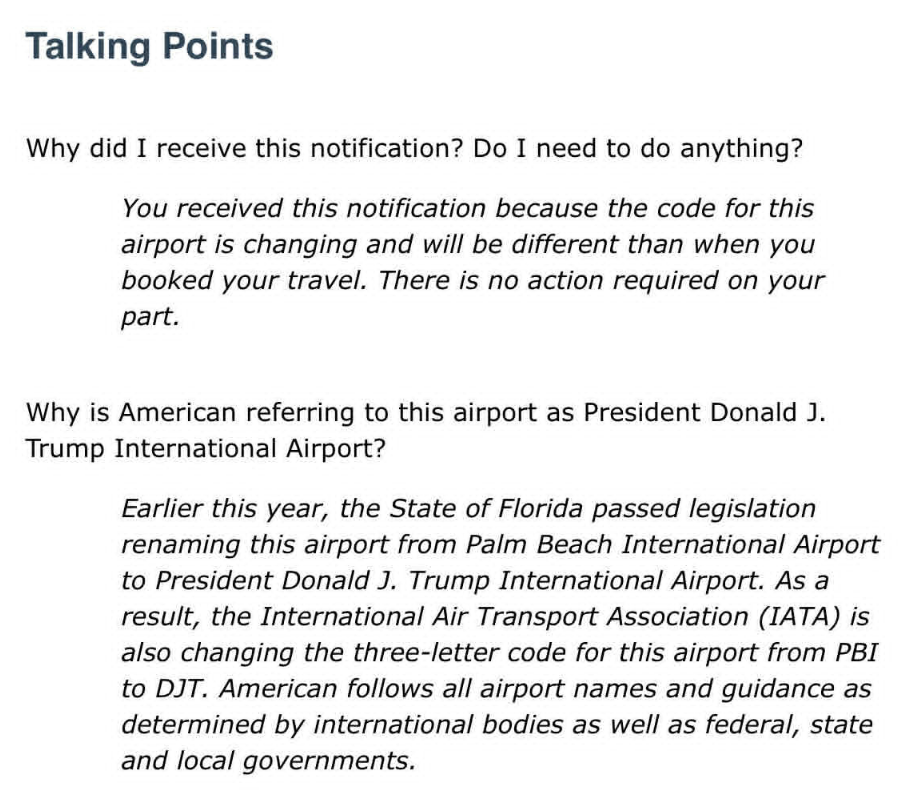The width and height of the screenshot is (907, 801).
Task: Click the final line "and local governments."
Action: click(268, 761)
